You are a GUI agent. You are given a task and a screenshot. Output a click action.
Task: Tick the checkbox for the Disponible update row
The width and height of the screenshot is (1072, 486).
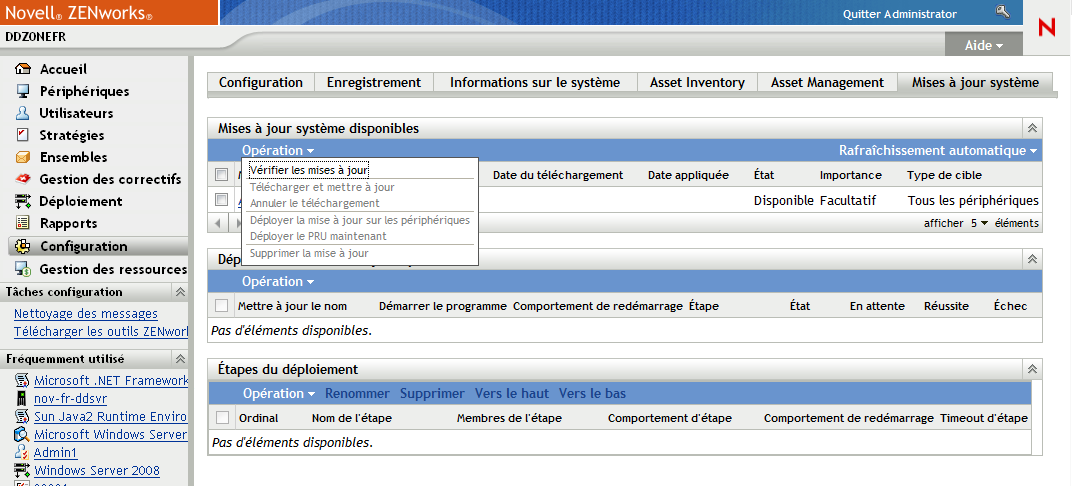221,200
